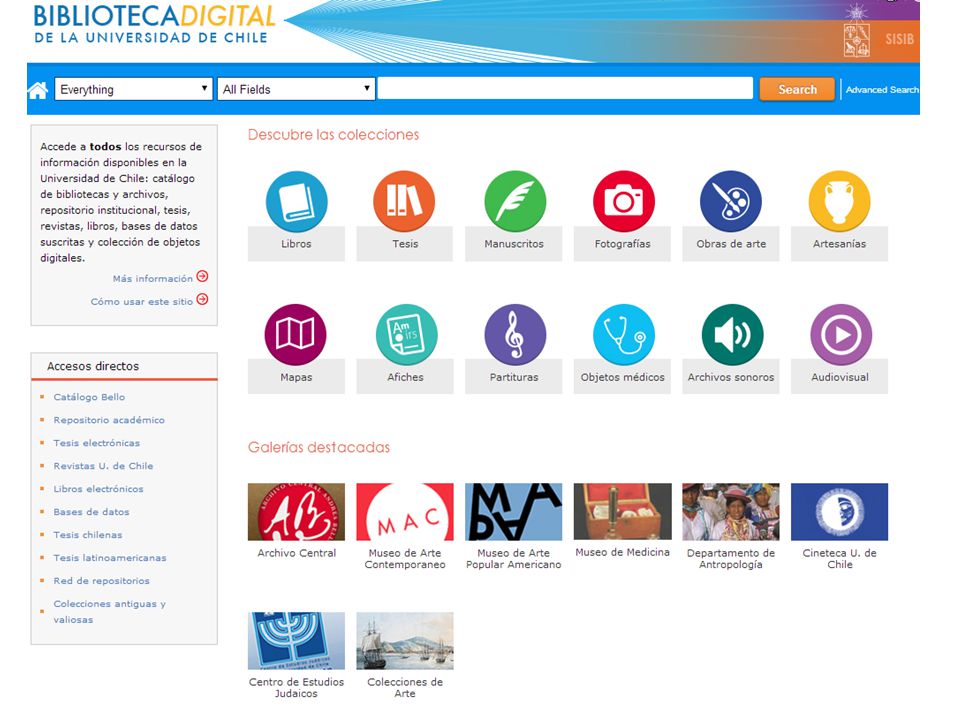The width and height of the screenshot is (960, 720).
Task: Open the Museo de Medicina thumbnail
Action: pyautogui.click(x=623, y=512)
